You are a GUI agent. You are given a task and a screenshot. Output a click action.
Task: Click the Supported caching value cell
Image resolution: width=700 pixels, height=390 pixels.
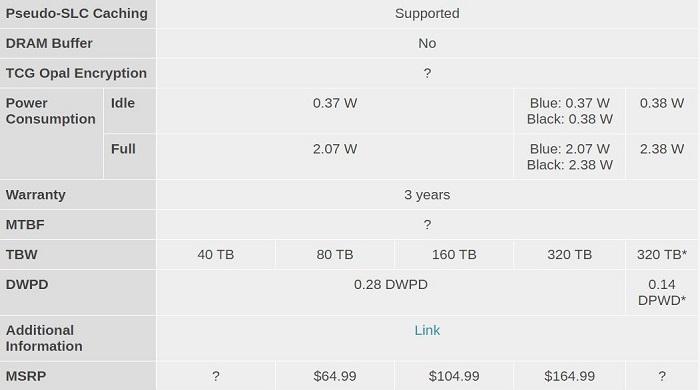click(x=427, y=14)
